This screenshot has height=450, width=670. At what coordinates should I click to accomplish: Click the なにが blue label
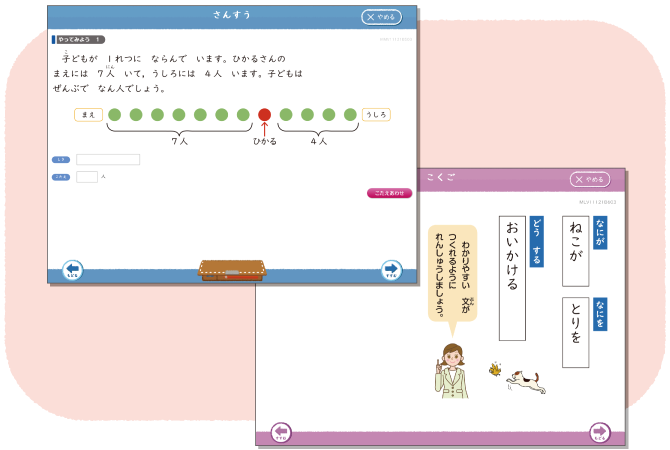click(x=600, y=233)
